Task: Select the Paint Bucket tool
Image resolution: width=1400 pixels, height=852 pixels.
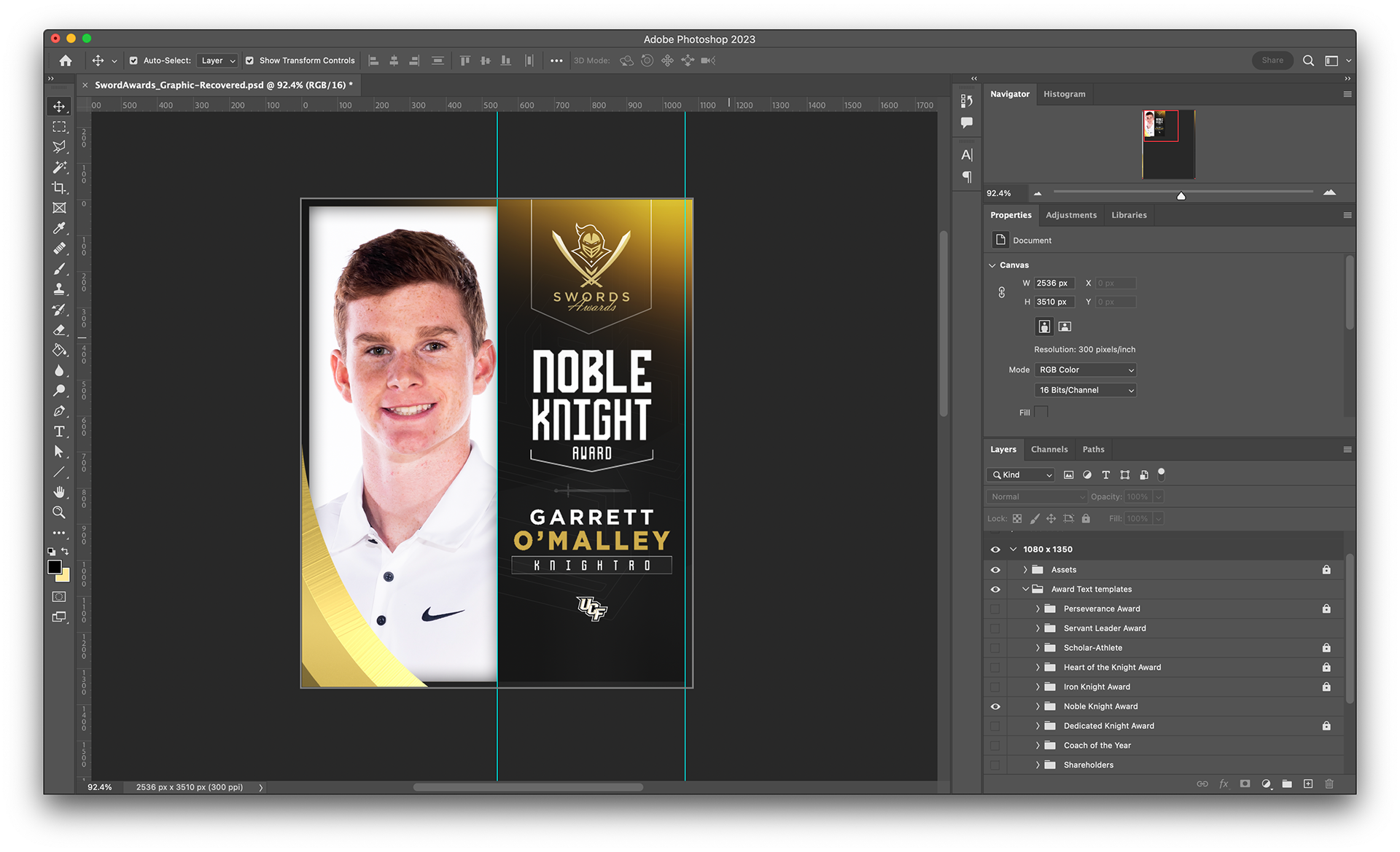Action: (59, 351)
